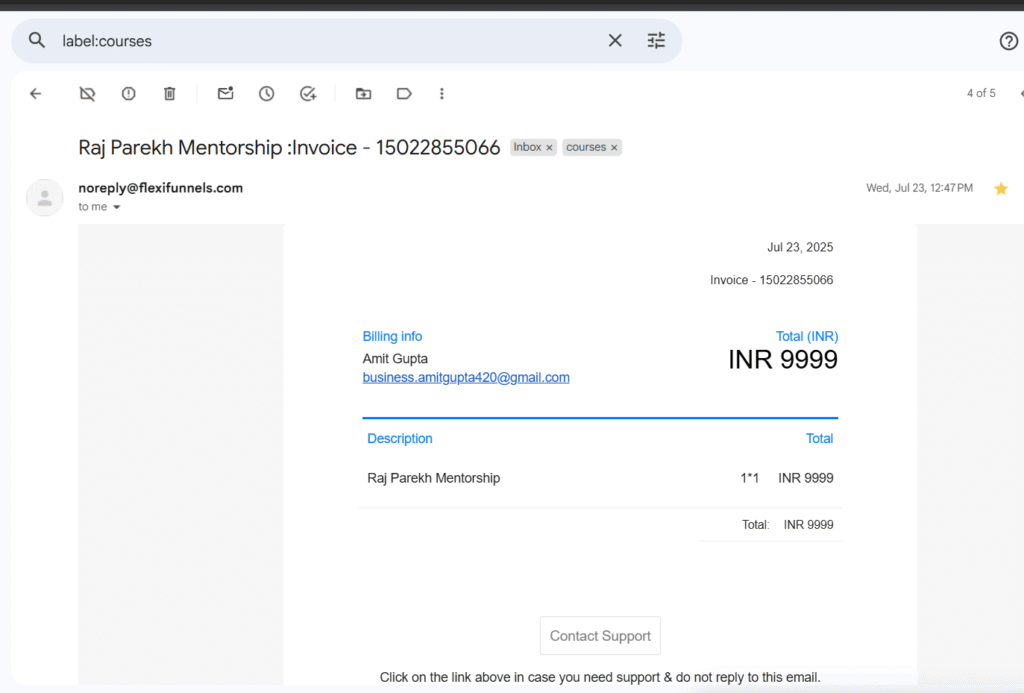Show advanced search options filter

656,41
